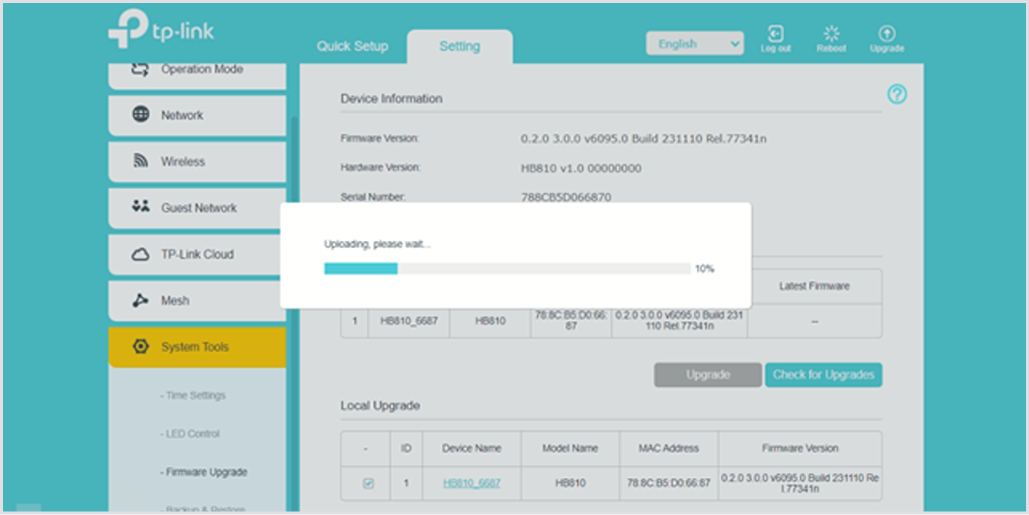Switch to the Setting tab
The image size is (1029, 515).
(459, 47)
